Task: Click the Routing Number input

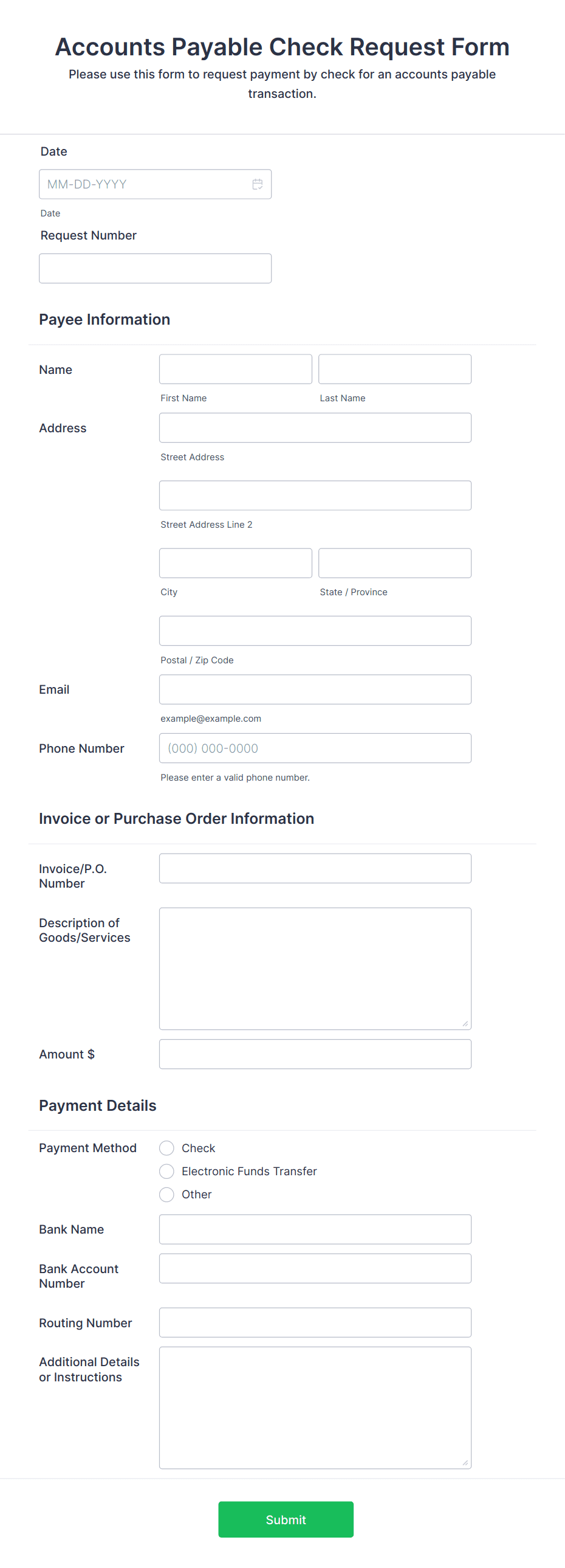Action: (x=315, y=1322)
